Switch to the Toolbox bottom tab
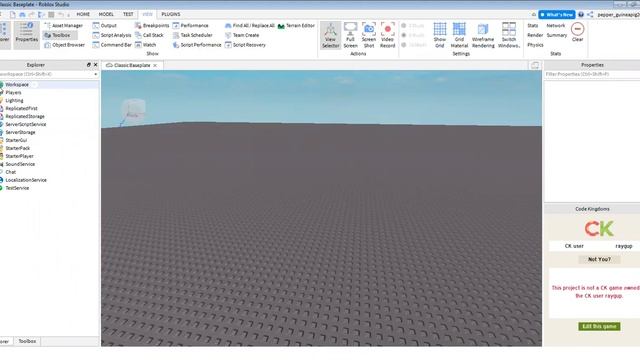The width and height of the screenshot is (640, 360). [x=27, y=341]
